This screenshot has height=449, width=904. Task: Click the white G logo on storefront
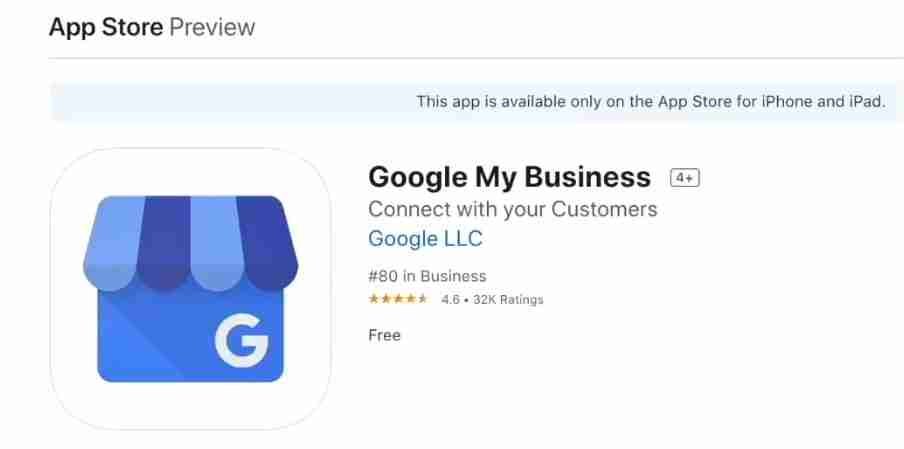coord(242,340)
